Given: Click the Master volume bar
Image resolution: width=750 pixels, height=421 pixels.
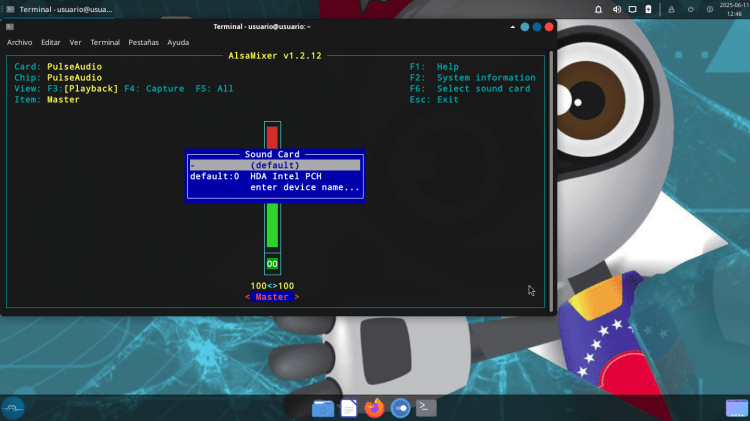Looking at the screenshot, I should click(272, 225).
